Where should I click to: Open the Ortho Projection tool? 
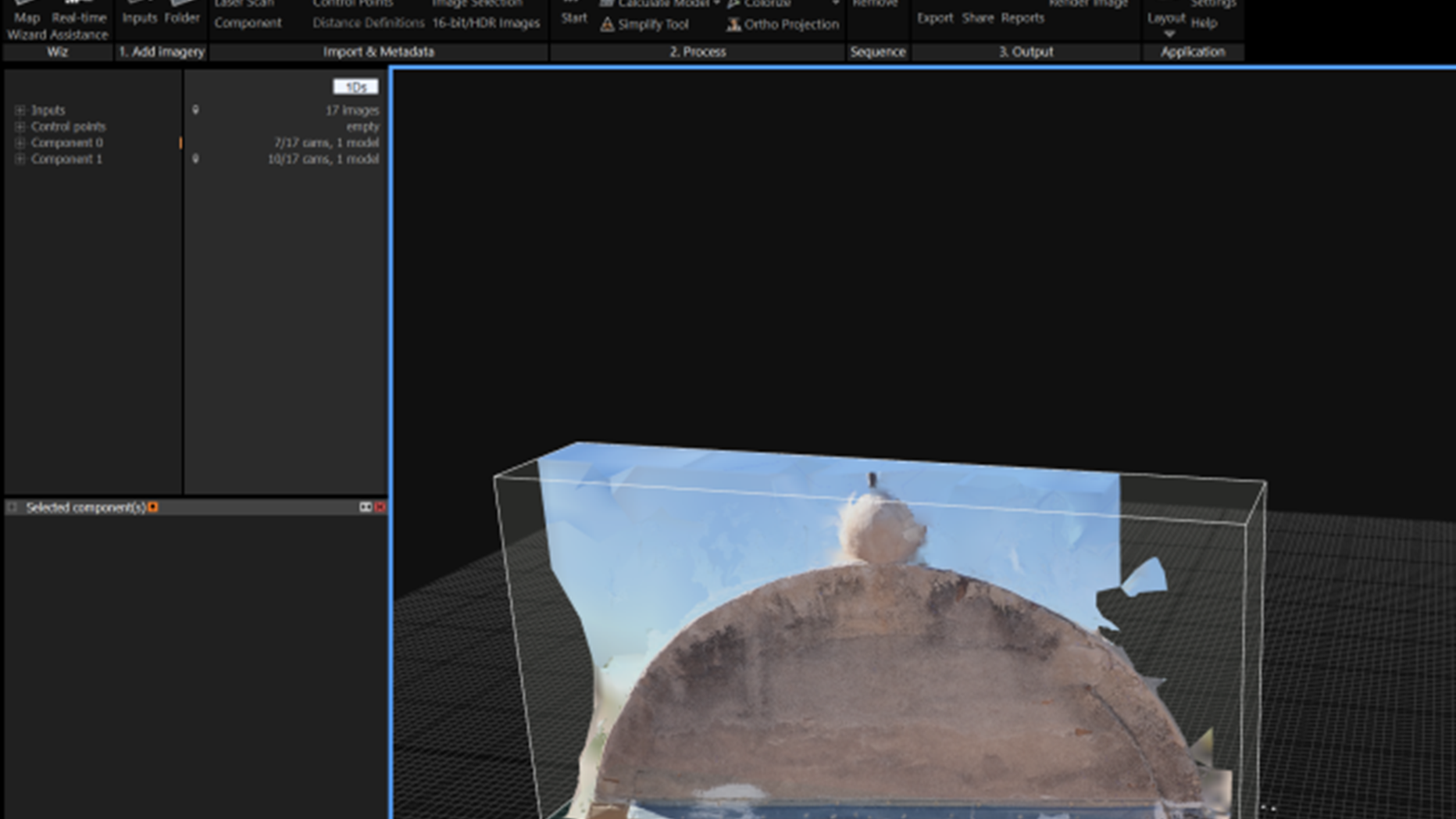[x=782, y=24]
